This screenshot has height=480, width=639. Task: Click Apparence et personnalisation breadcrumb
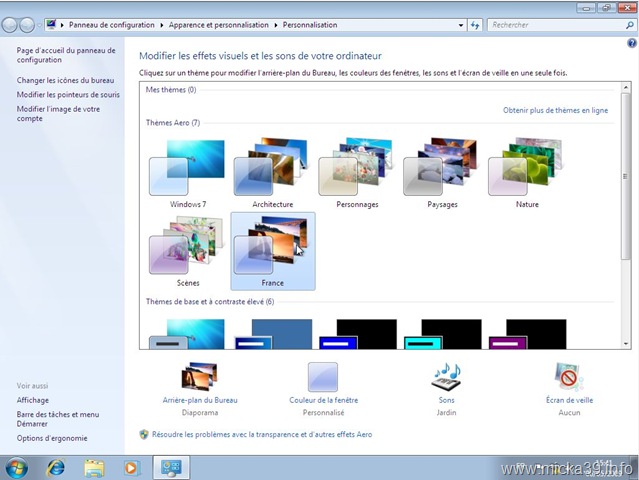click(218, 25)
